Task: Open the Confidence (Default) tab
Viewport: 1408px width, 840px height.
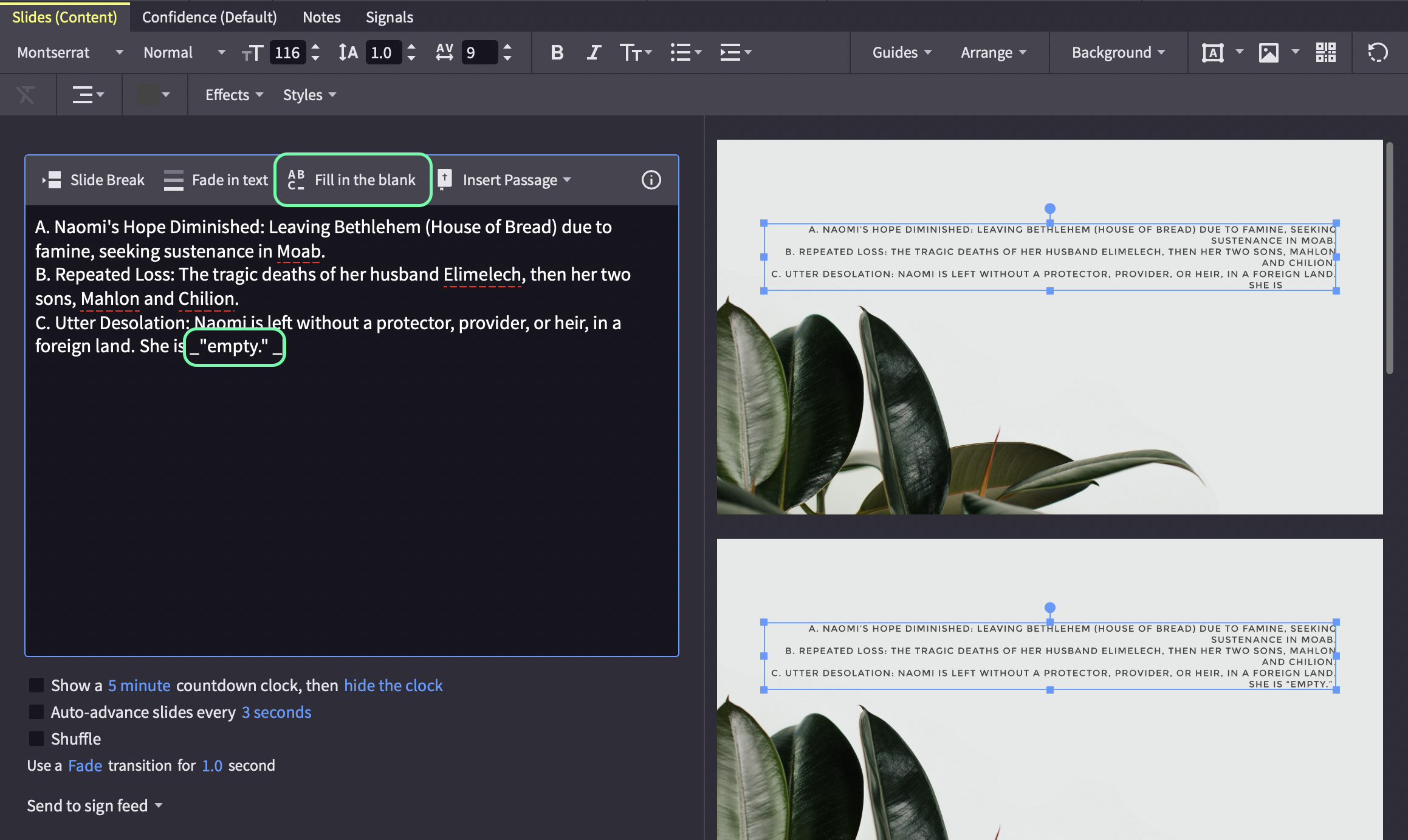Action: coord(209,17)
